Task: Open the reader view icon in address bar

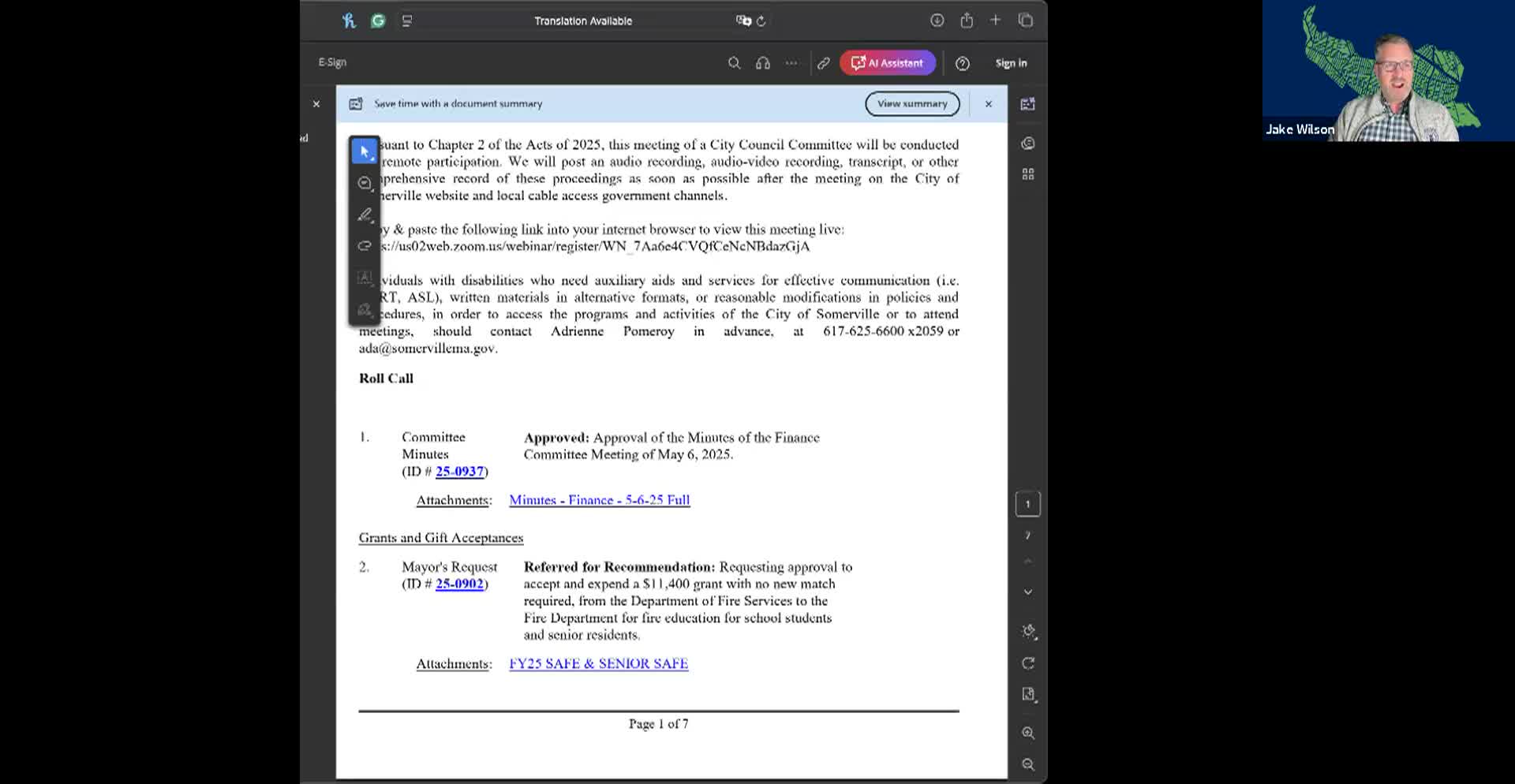Action: 407,21
